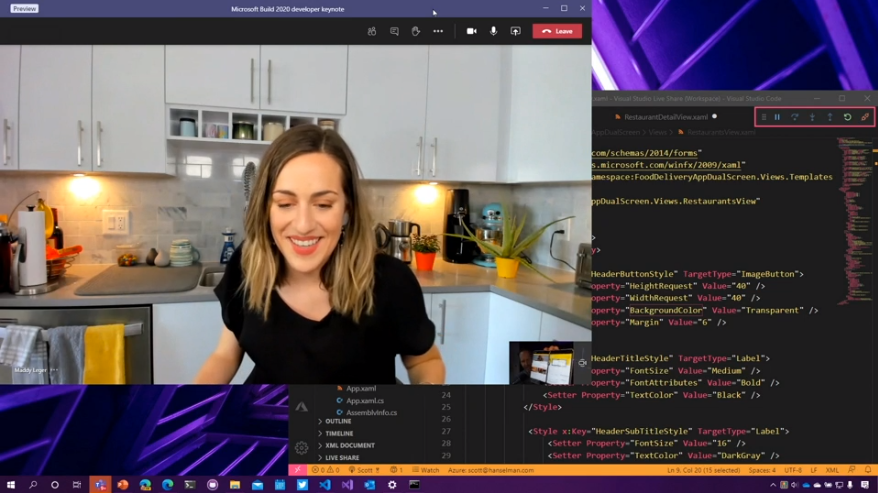Open VS Code notifications bell
878x493 pixels.
868,470
